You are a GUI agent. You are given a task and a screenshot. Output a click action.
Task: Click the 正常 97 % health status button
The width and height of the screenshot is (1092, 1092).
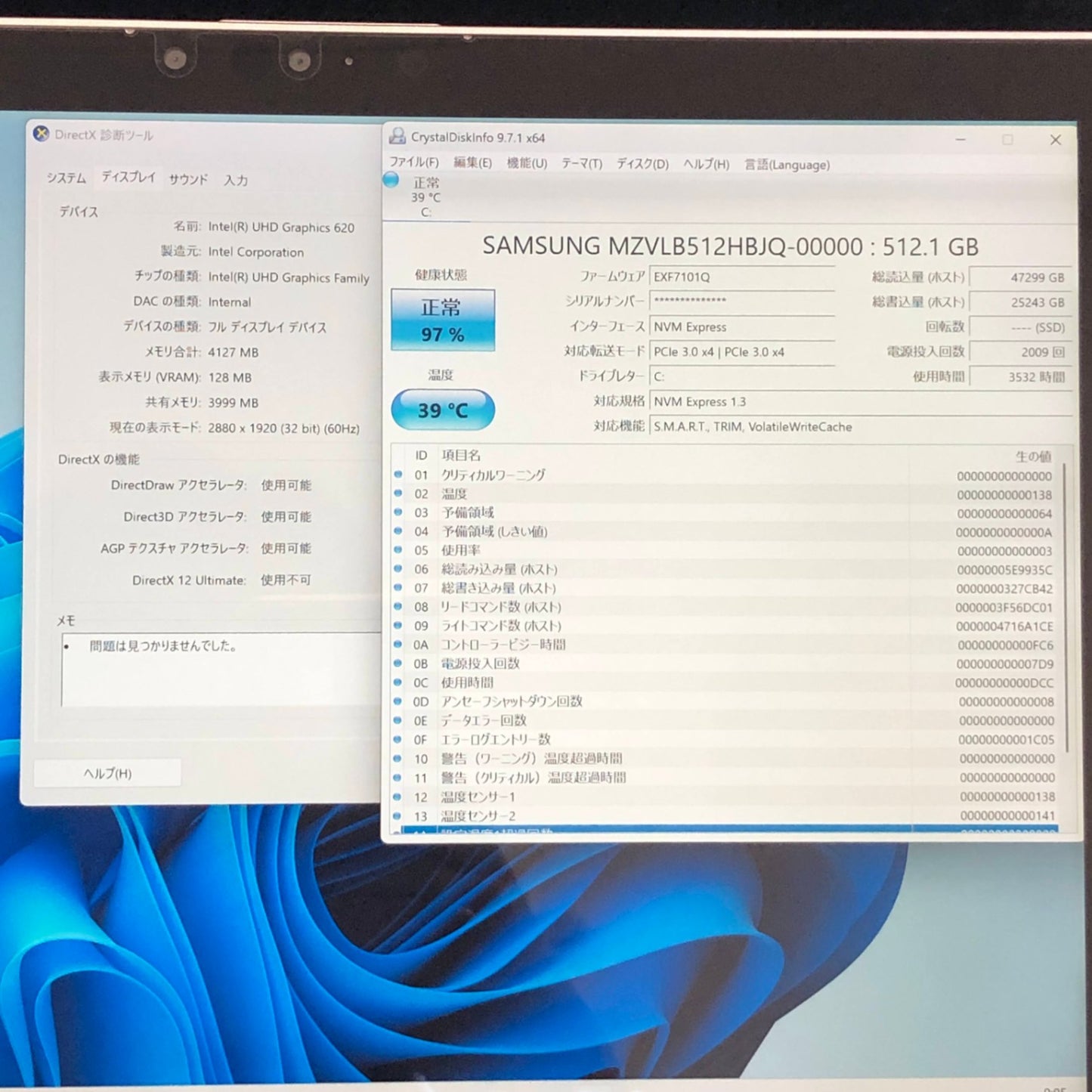tap(443, 320)
